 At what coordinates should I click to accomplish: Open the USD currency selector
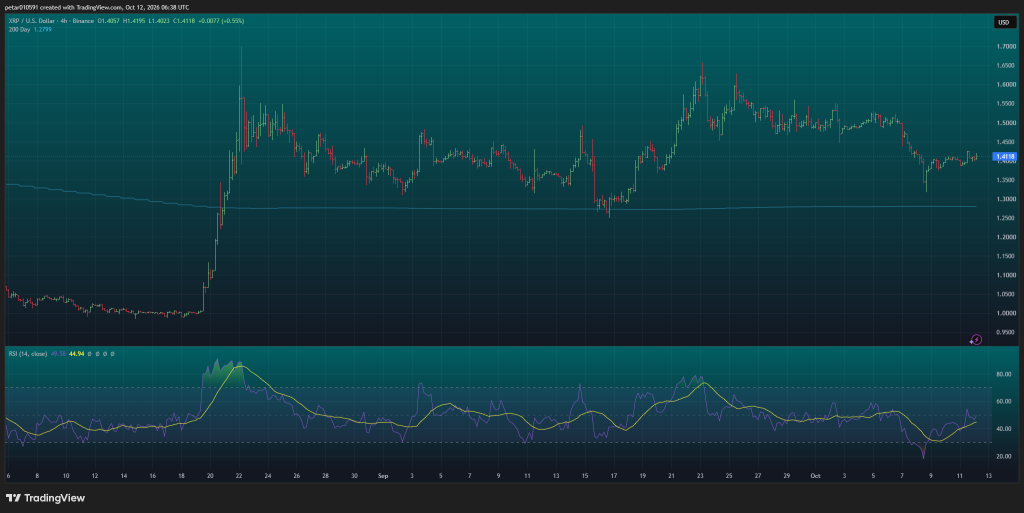click(x=1004, y=22)
